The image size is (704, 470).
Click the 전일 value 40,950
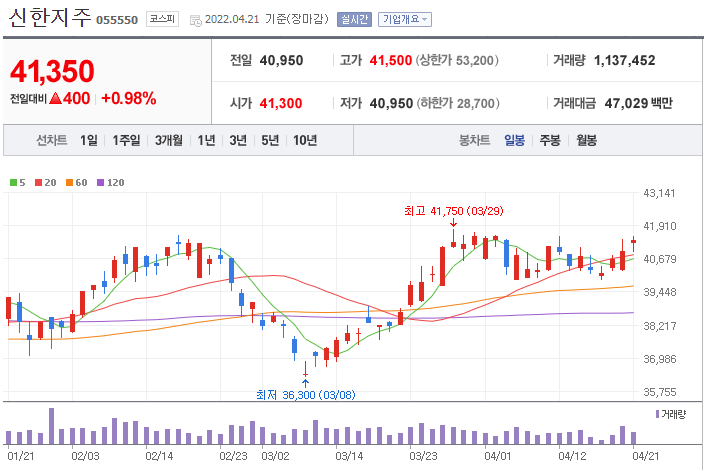(282, 60)
